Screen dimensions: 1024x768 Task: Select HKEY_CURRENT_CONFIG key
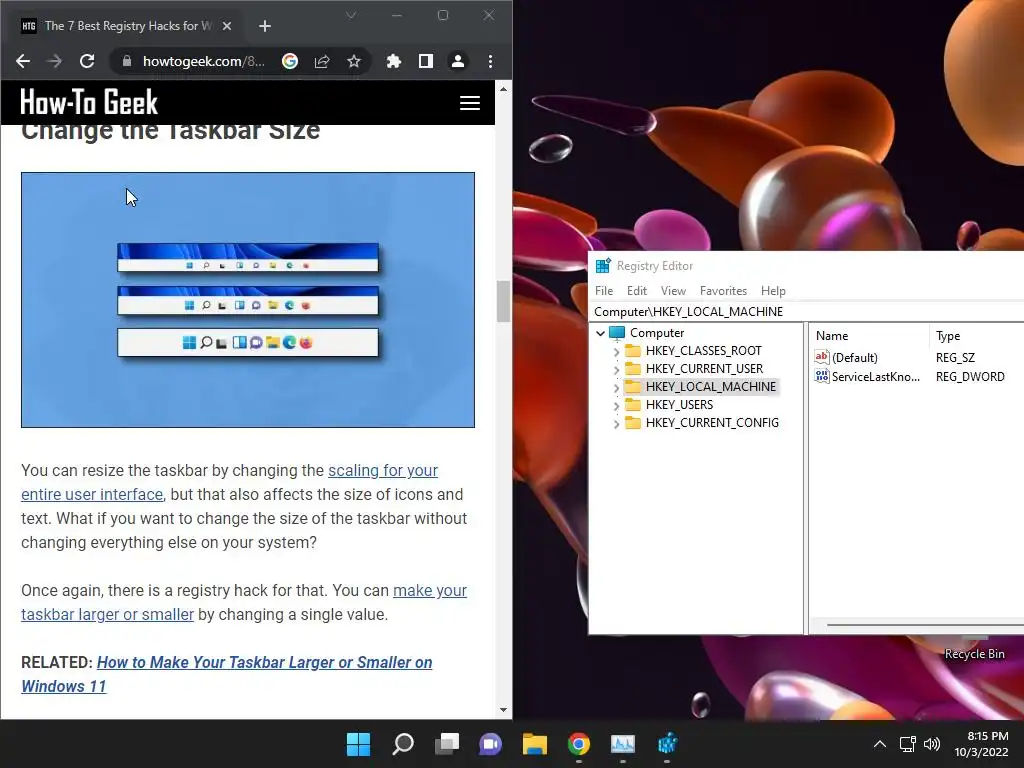(x=712, y=423)
